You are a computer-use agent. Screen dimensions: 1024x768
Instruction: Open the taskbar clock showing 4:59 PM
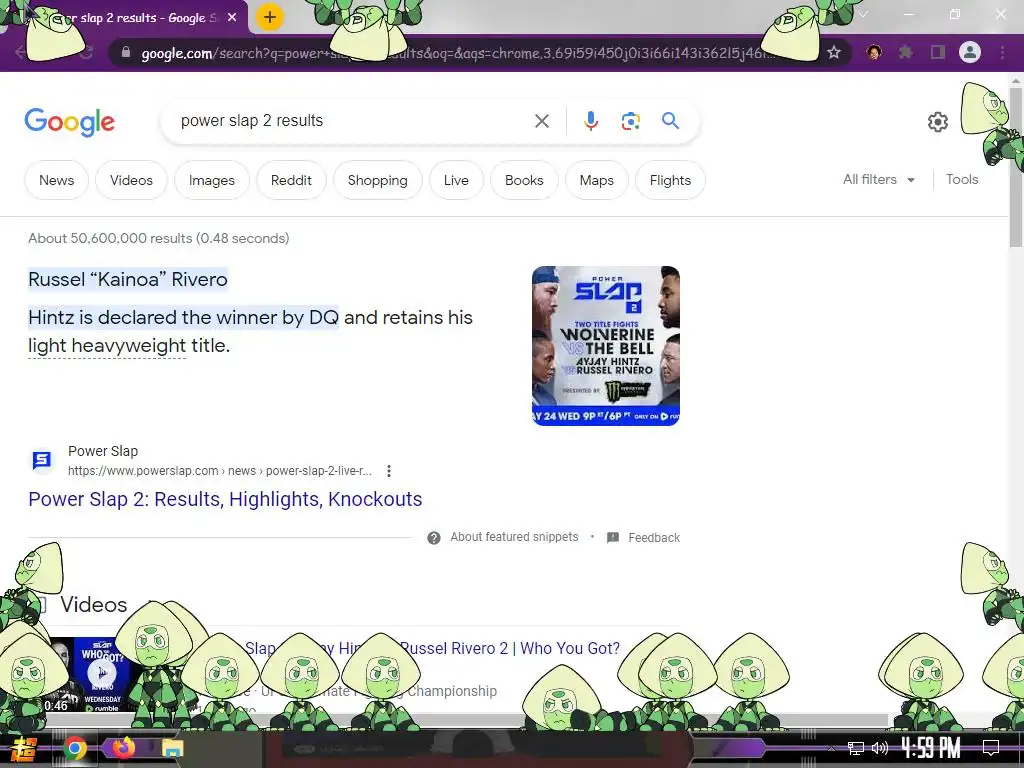(931, 748)
